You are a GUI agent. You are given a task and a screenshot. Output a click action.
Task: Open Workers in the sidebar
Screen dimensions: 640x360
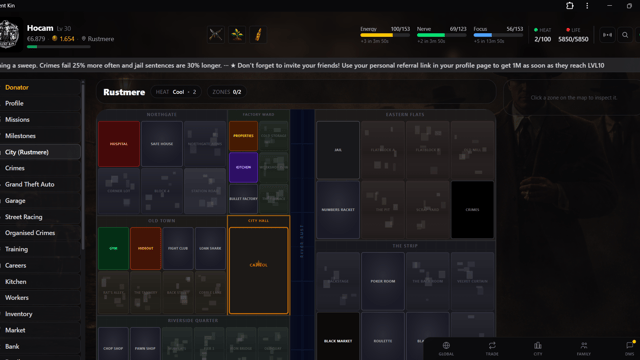click(x=40, y=298)
